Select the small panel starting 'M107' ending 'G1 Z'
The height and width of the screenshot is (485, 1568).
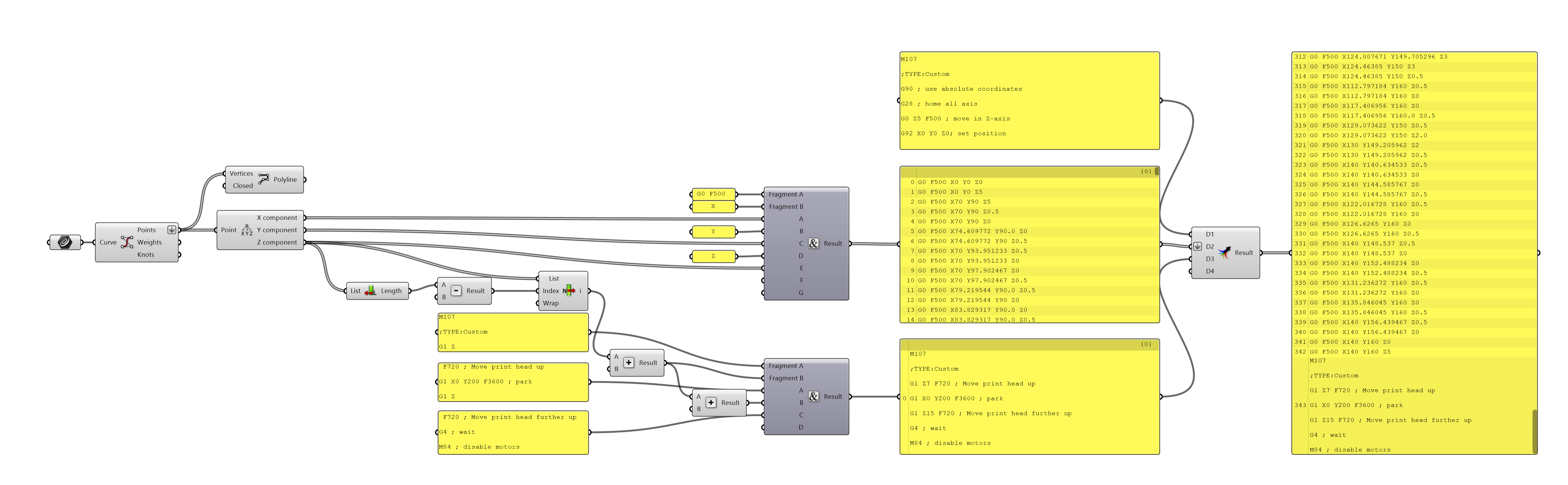pos(513,333)
